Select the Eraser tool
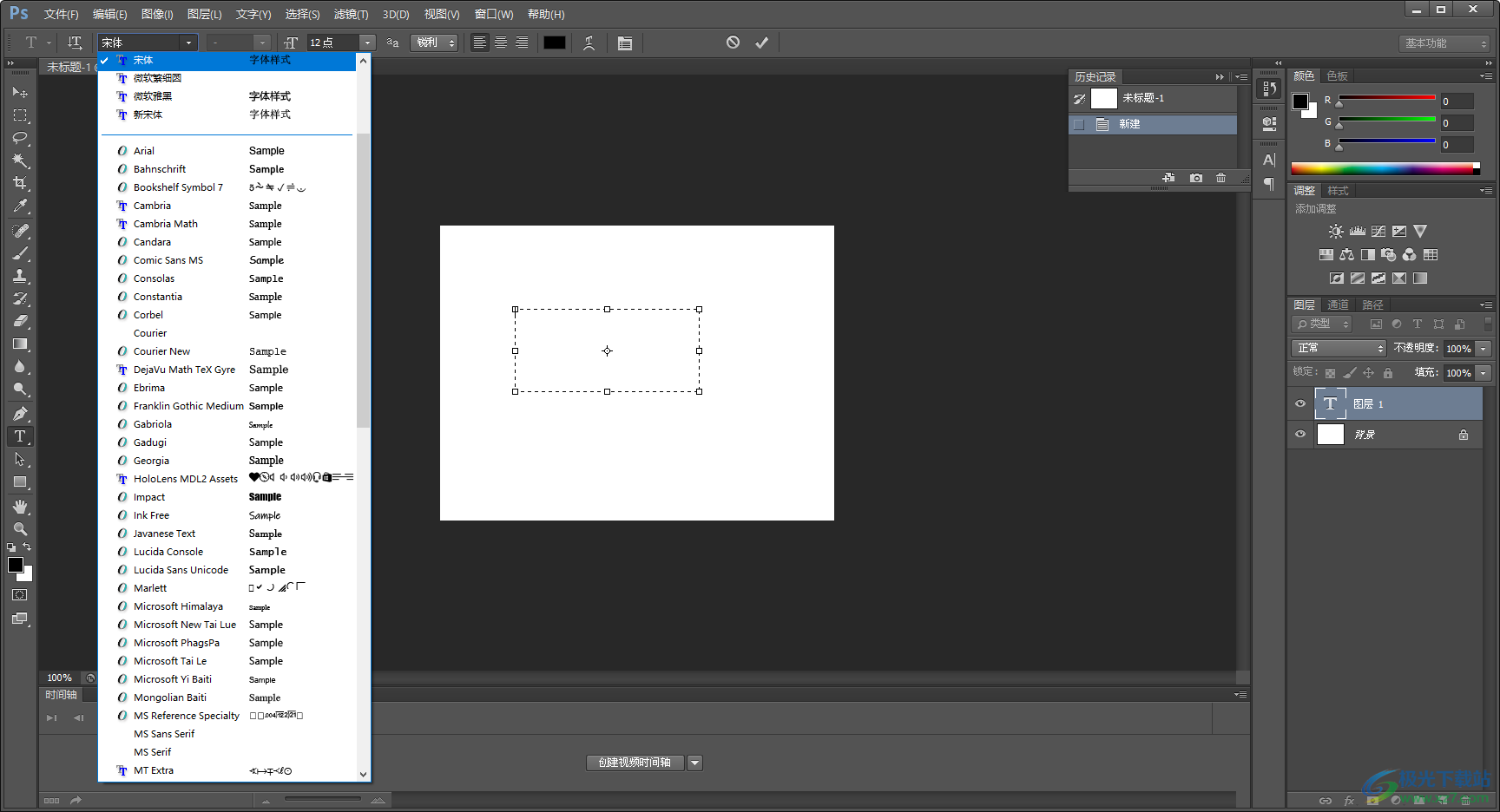 point(20,321)
